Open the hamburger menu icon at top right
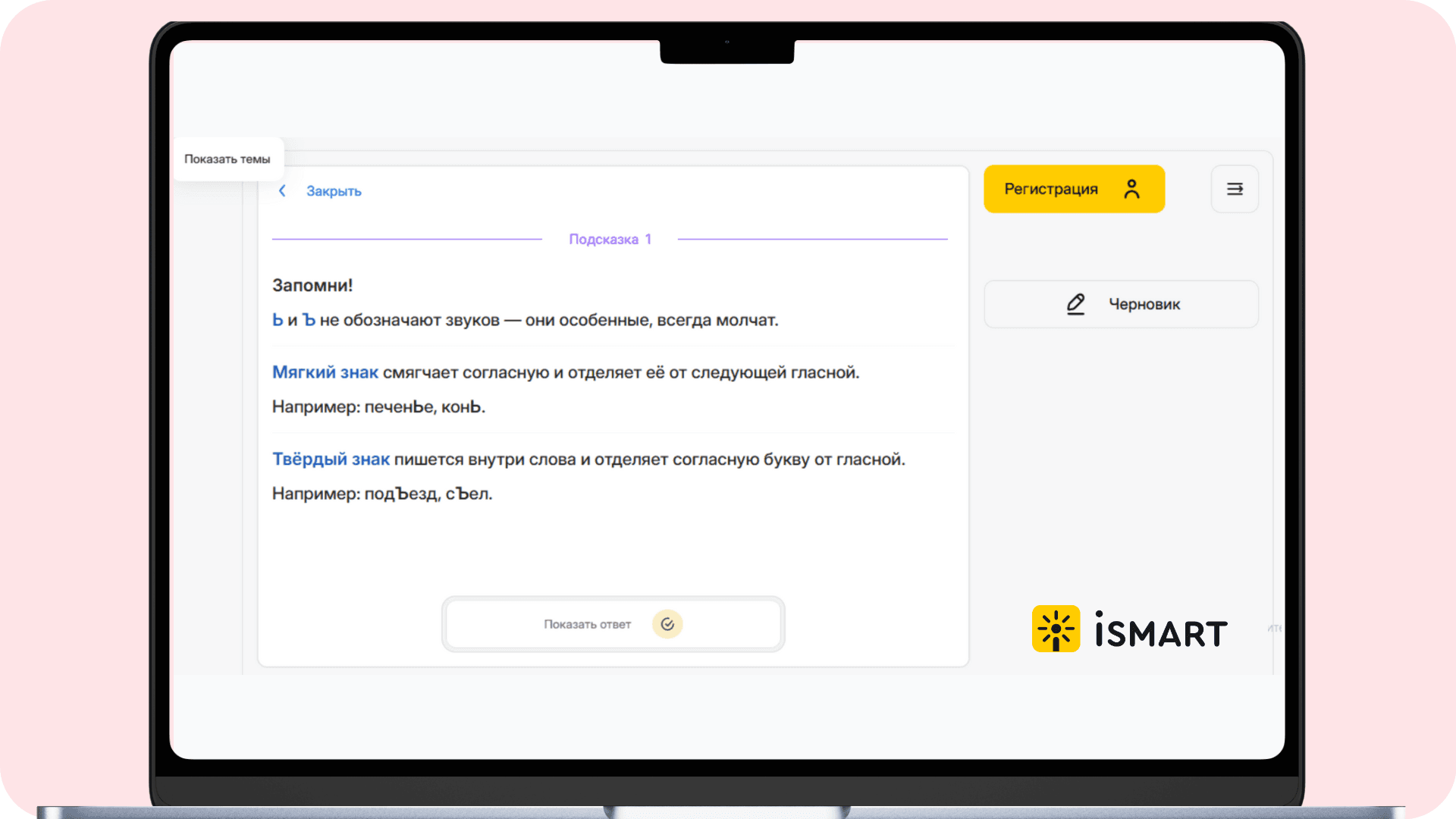1456x819 pixels. coord(1235,189)
